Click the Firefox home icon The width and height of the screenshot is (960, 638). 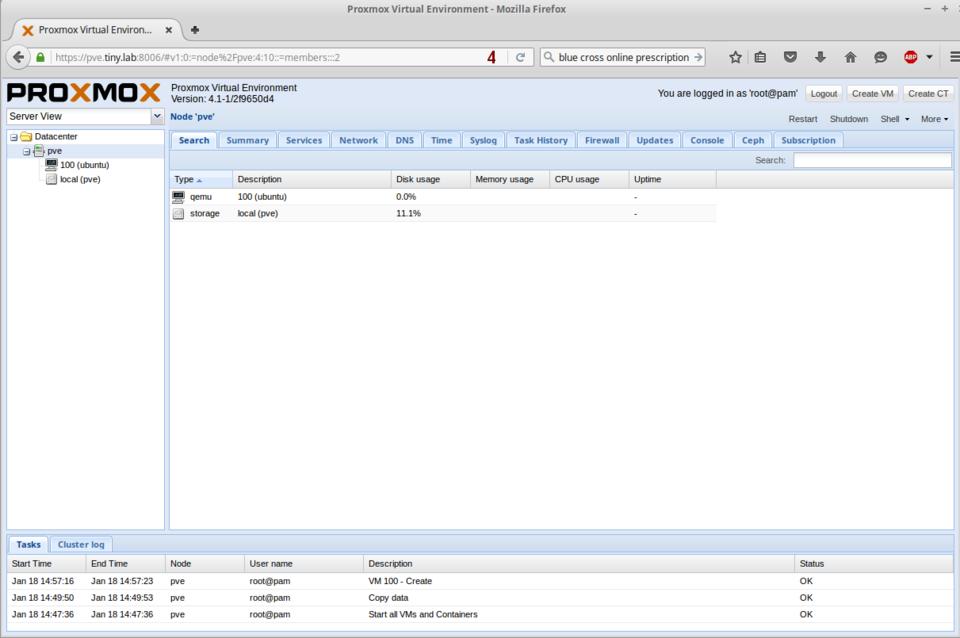point(850,57)
